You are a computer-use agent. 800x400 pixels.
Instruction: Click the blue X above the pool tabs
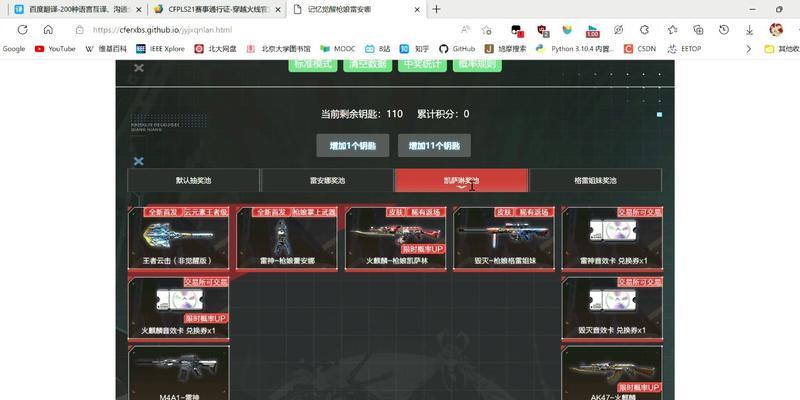tap(138, 161)
